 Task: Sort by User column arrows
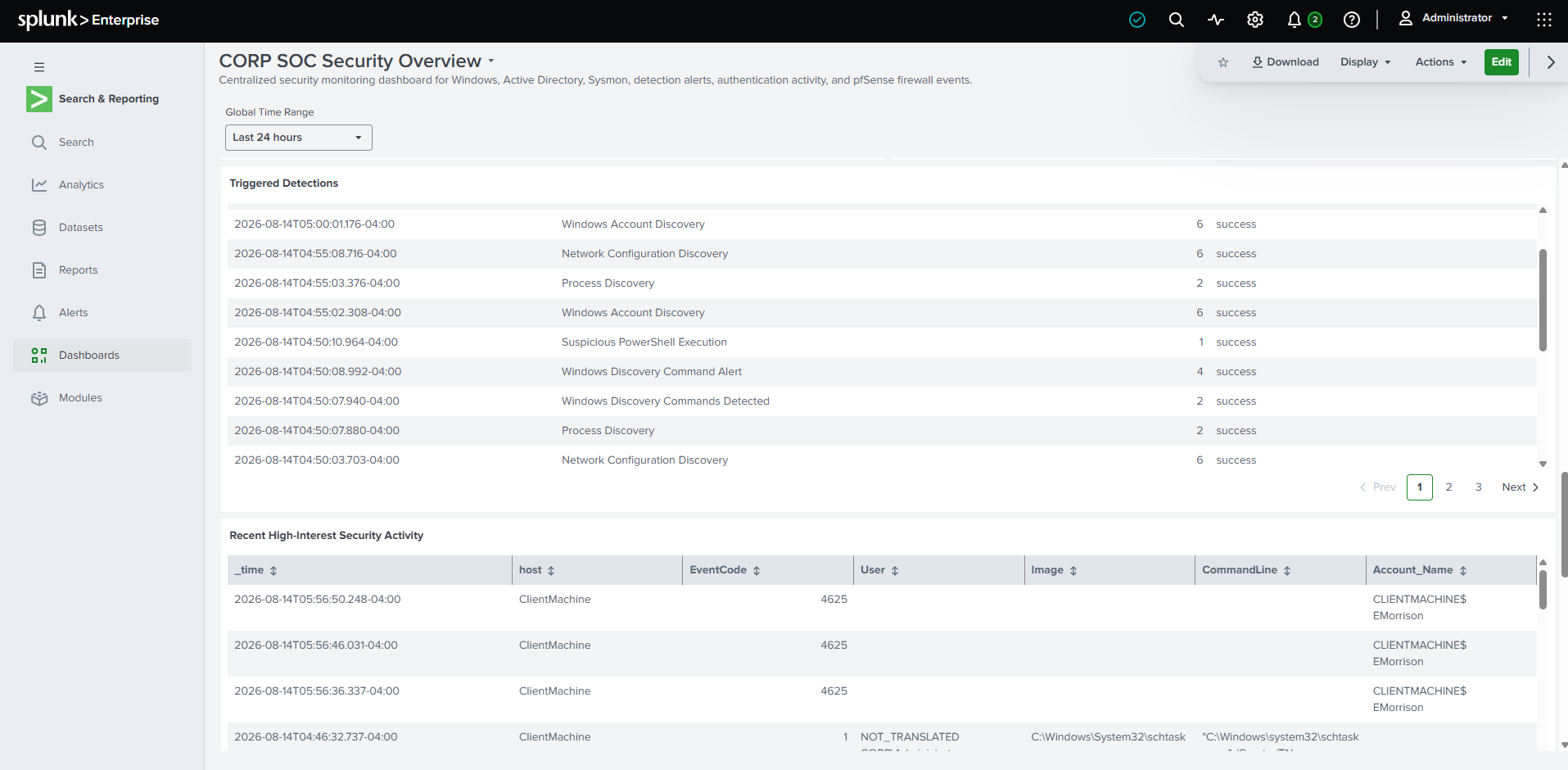coord(895,571)
